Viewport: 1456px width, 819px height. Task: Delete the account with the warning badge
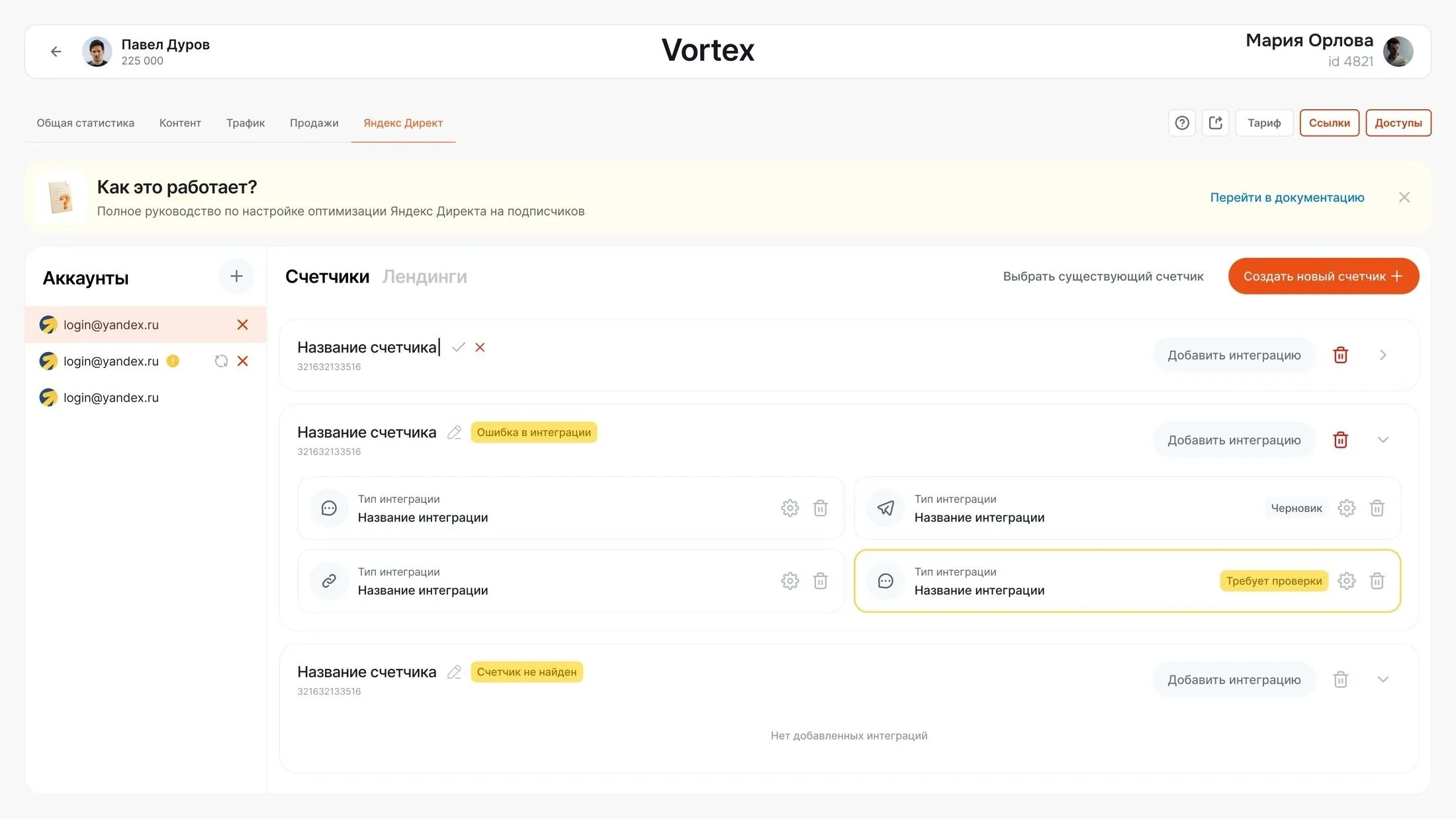click(x=243, y=361)
